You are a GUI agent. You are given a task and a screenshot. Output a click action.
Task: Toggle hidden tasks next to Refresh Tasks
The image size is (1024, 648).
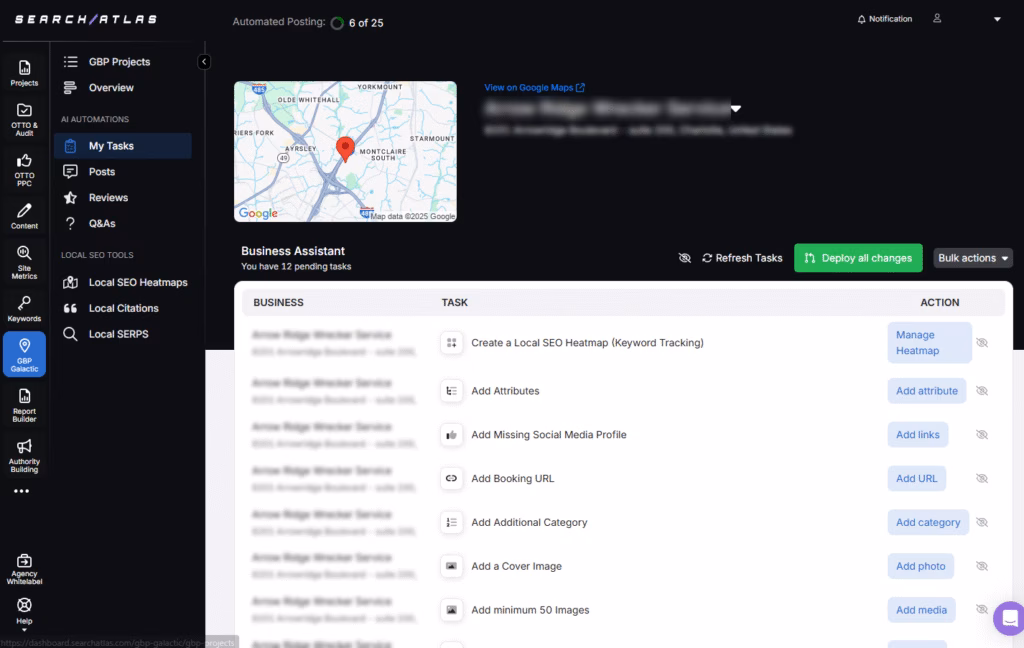click(685, 258)
